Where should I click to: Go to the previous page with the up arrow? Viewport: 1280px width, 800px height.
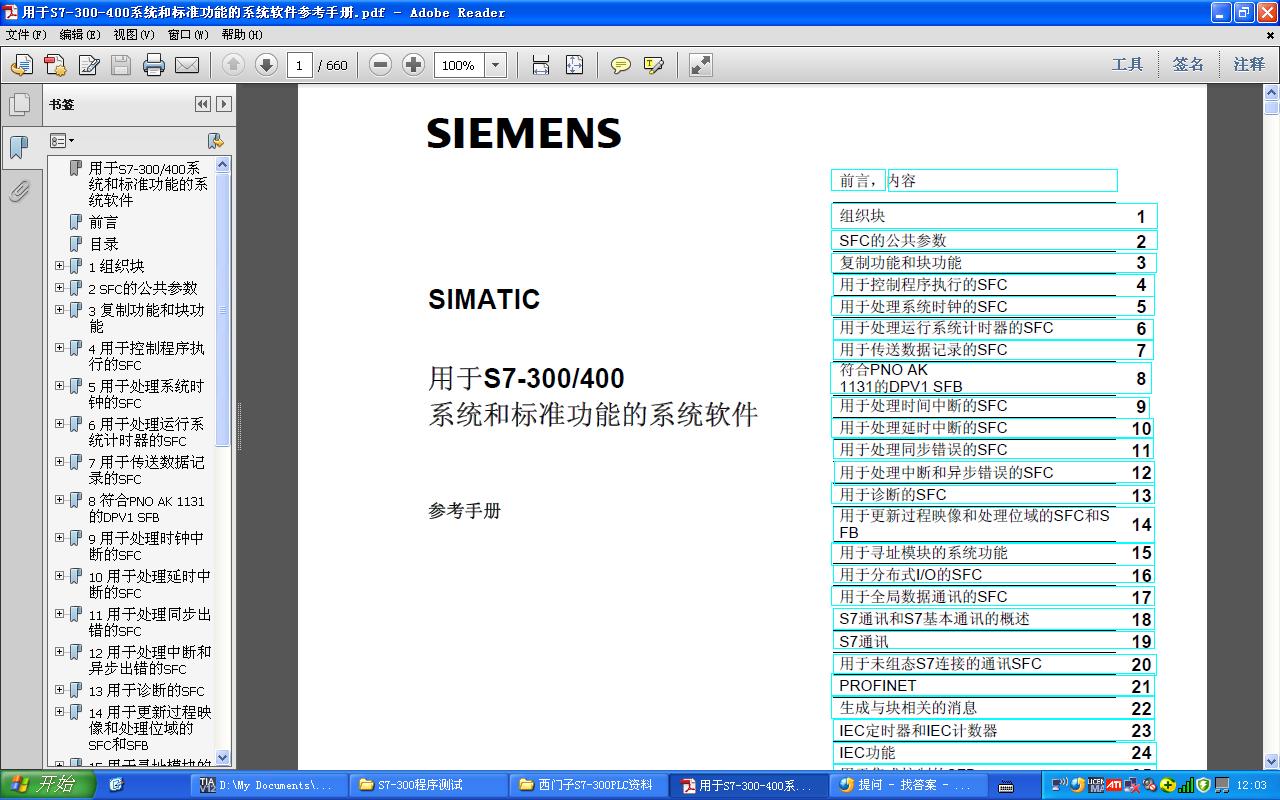pos(233,65)
